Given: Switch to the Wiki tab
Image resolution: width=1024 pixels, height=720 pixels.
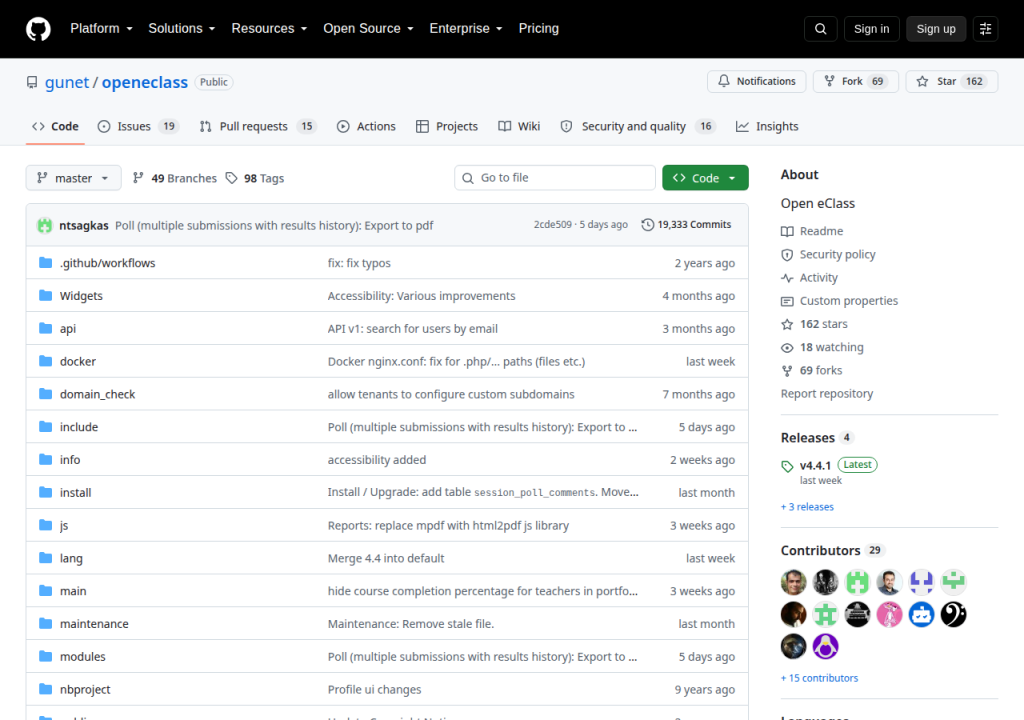Looking at the screenshot, I should 519,127.
